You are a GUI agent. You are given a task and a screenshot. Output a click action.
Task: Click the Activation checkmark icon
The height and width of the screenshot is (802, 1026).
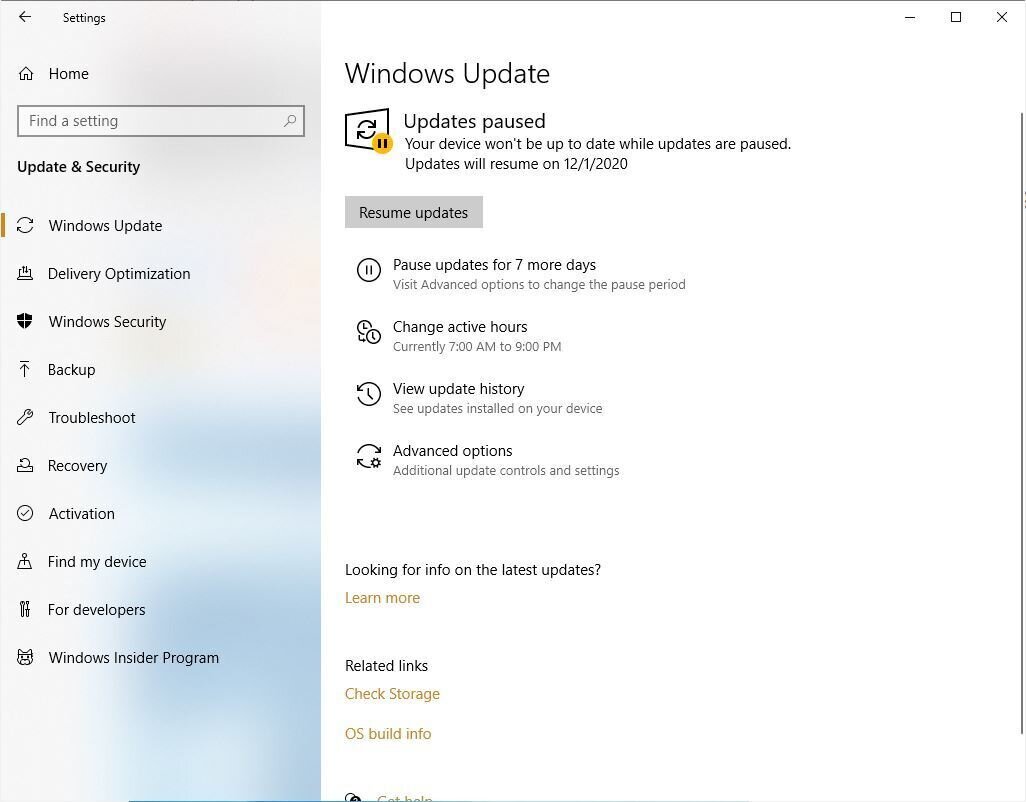[x=25, y=514]
